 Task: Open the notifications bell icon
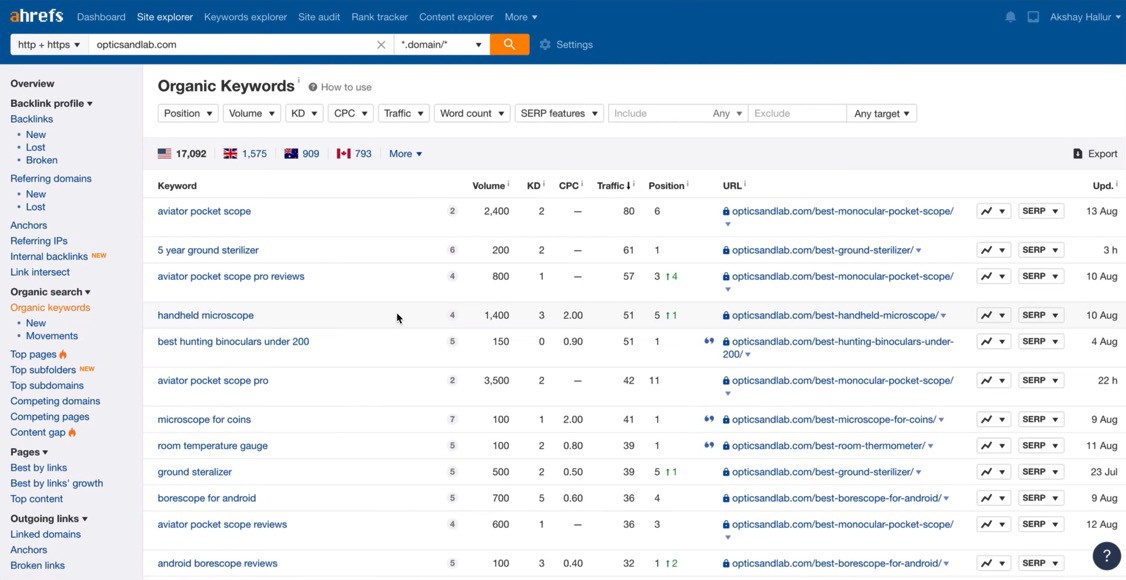coord(1010,17)
